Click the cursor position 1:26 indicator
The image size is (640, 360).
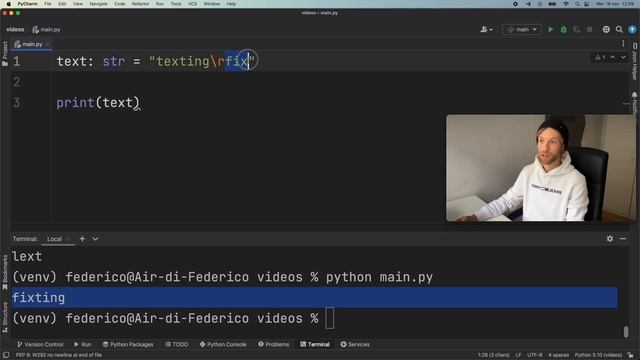(493, 355)
